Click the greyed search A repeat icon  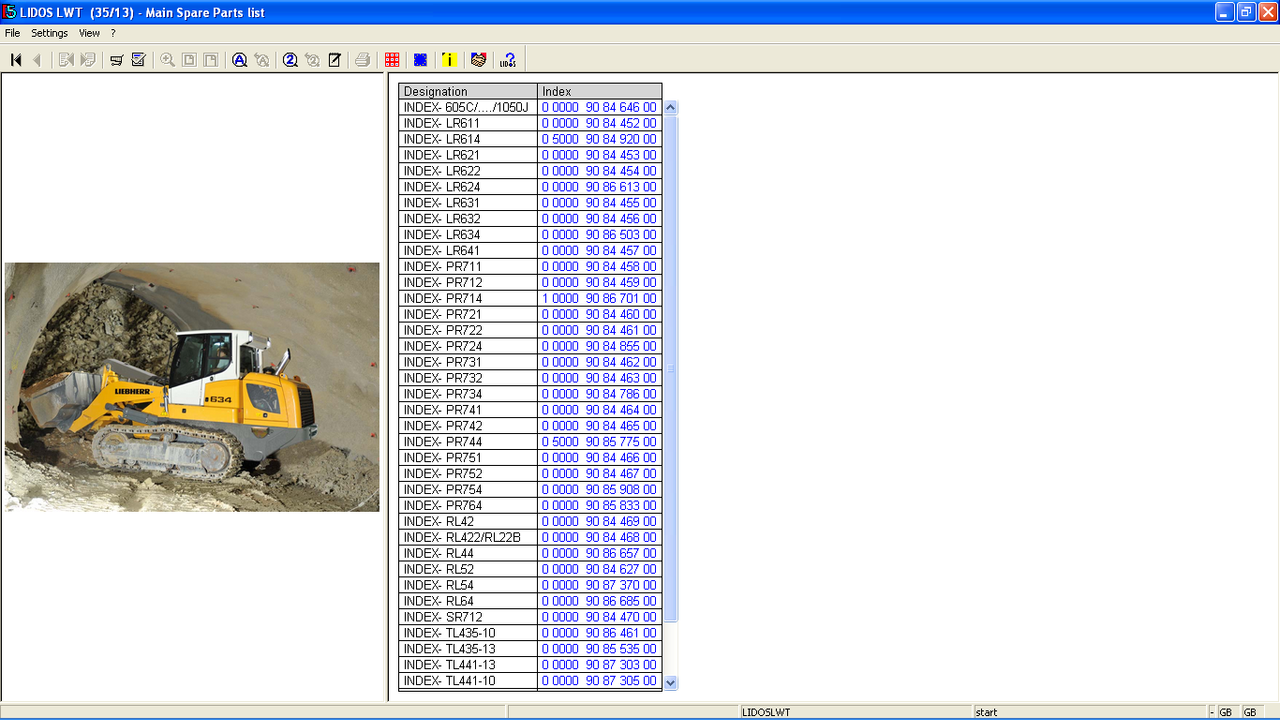[x=262, y=60]
